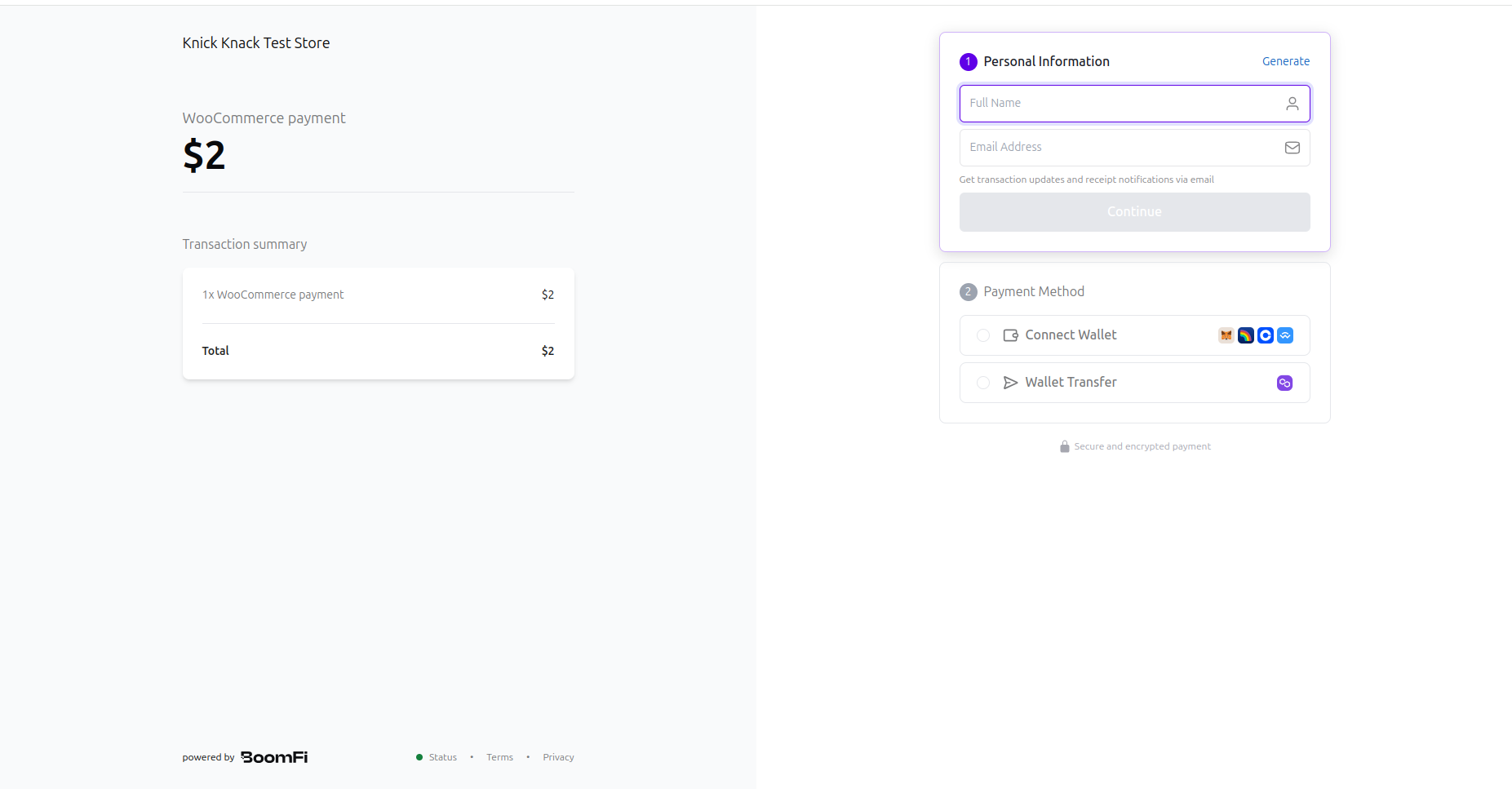Screen dimensions: 1512x789
Task: Select the MetaMask wallet icon
Action: (x=1226, y=335)
